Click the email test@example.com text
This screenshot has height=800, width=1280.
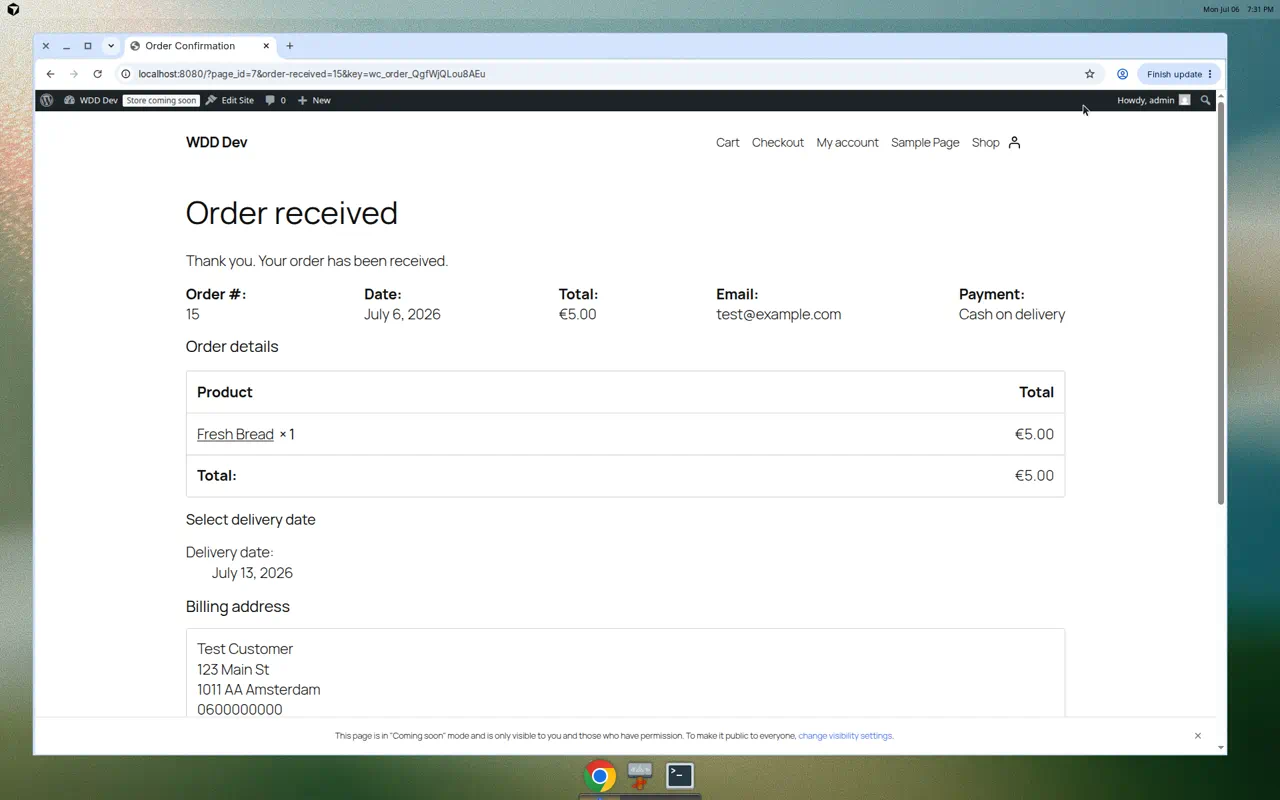pos(778,314)
